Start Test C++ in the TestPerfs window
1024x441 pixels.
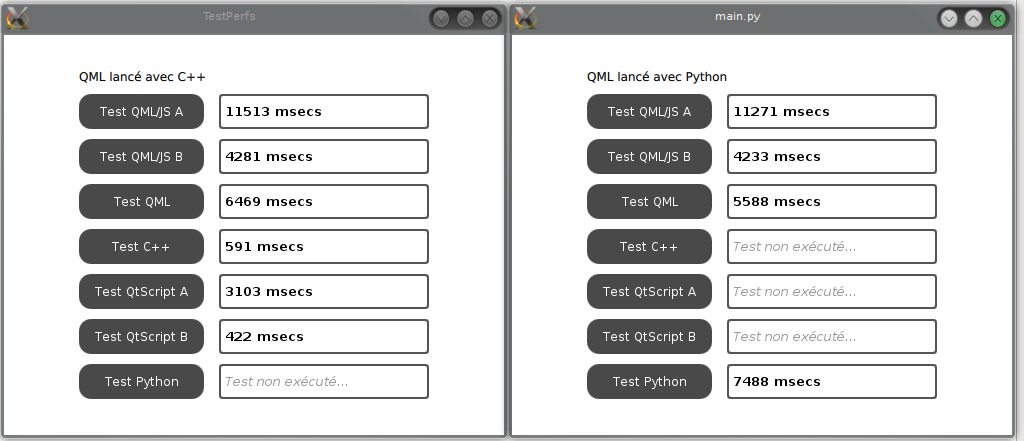[x=141, y=247]
